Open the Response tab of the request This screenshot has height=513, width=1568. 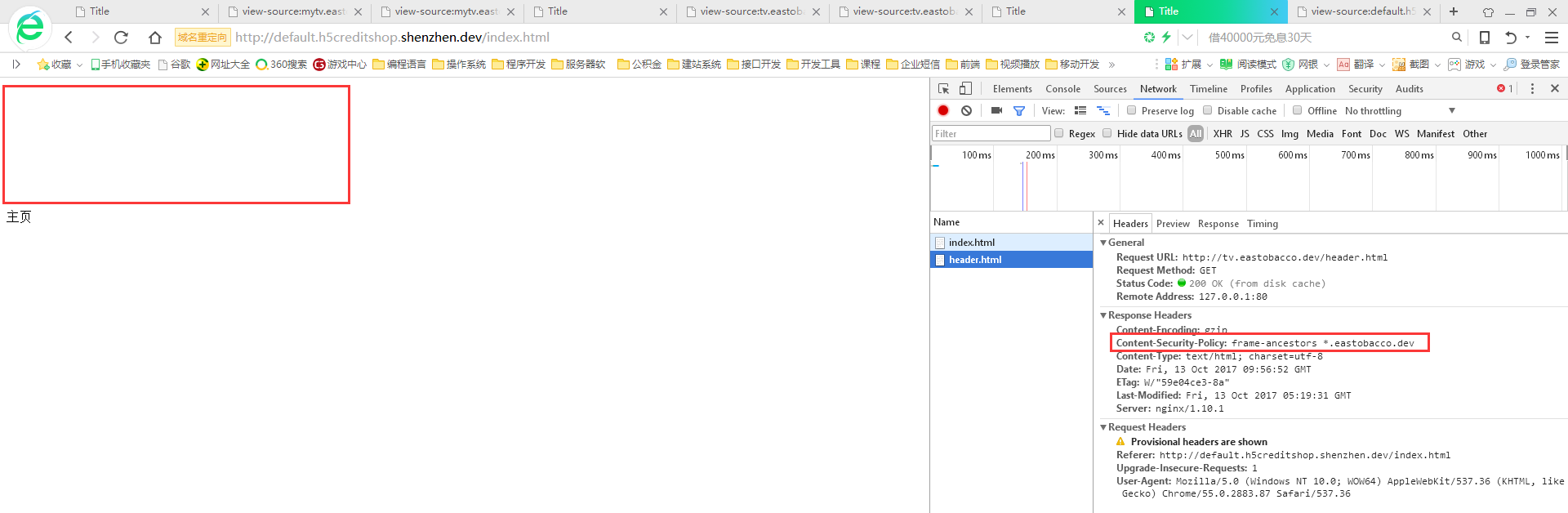pyautogui.click(x=1218, y=224)
